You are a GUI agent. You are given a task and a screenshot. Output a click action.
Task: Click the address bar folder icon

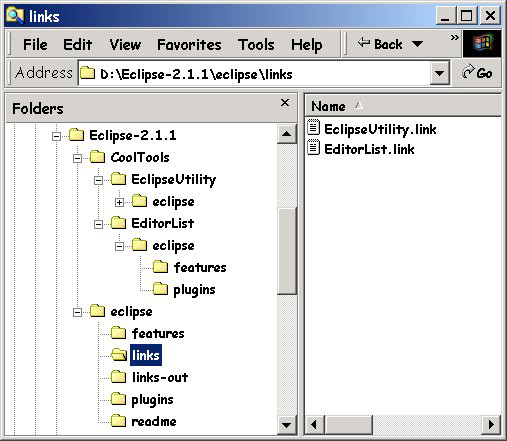pos(87,72)
